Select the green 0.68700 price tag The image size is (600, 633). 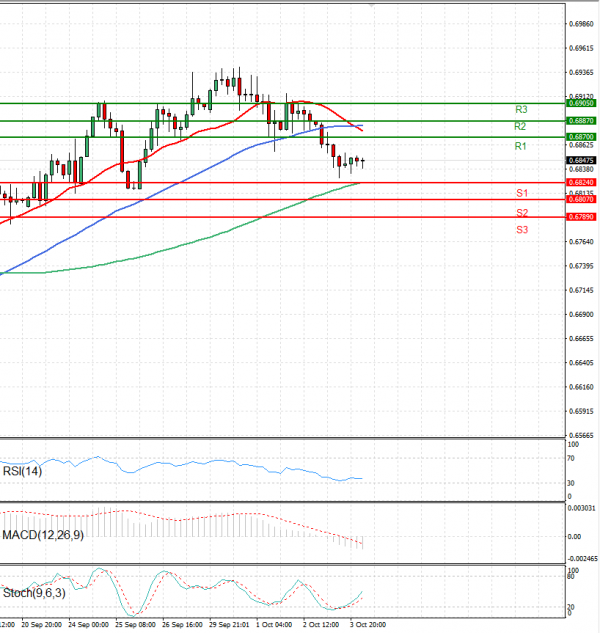pyautogui.click(x=581, y=137)
